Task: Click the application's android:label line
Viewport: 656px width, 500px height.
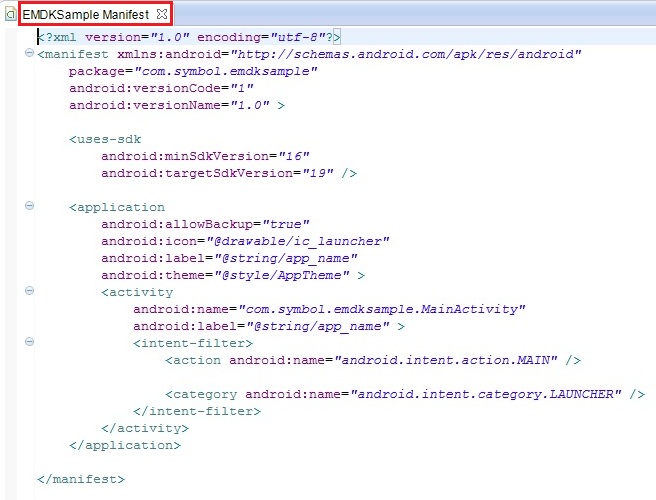Action: point(229,258)
